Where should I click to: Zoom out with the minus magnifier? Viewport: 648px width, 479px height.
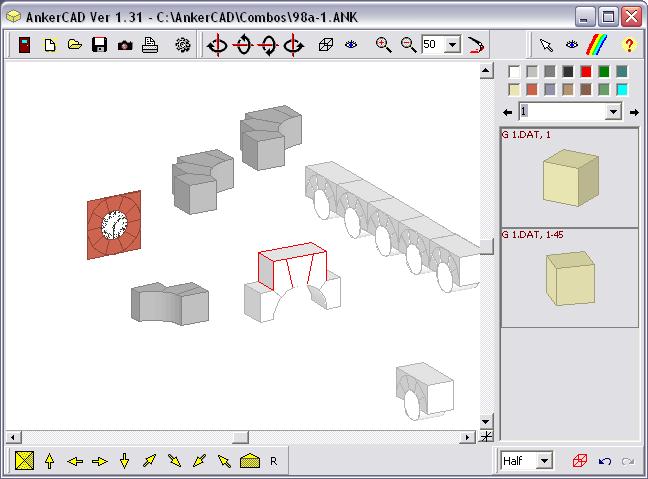tap(408, 45)
